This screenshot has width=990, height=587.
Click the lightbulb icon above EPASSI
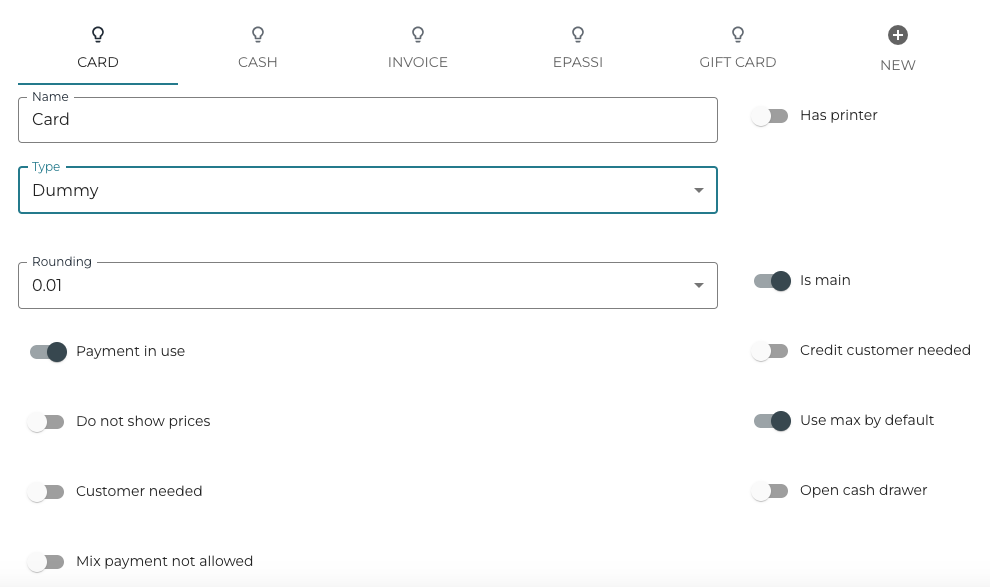(578, 35)
